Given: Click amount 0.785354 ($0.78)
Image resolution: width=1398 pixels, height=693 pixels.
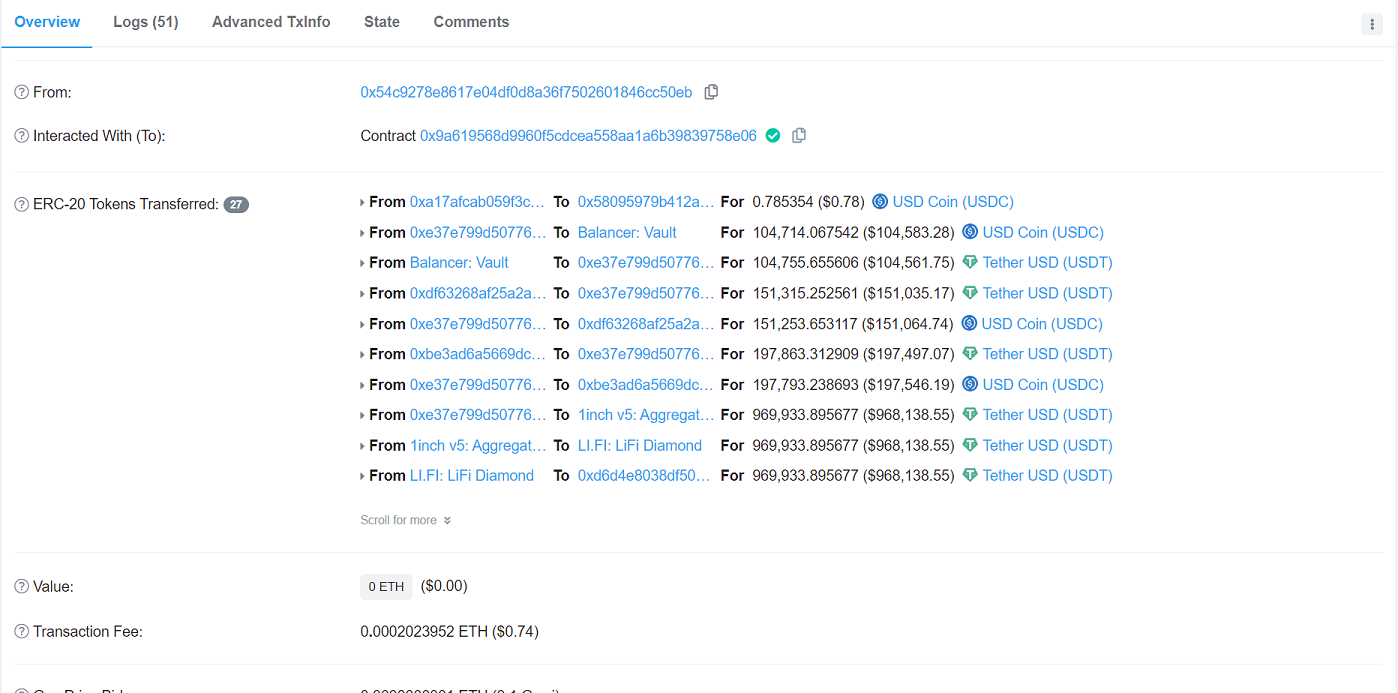Looking at the screenshot, I should point(808,202).
